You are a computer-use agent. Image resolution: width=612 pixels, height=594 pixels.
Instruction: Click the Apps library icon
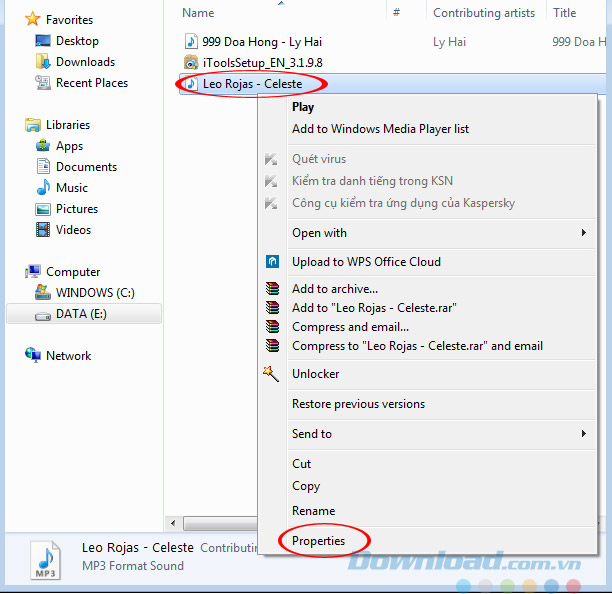[x=43, y=146]
